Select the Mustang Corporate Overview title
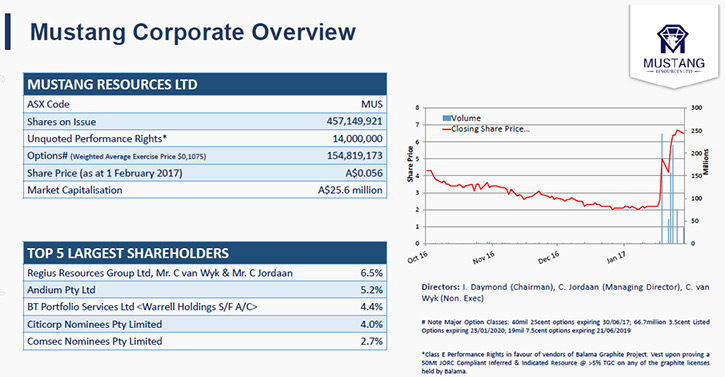Image resolution: width=725 pixels, height=377 pixels. tap(192, 32)
